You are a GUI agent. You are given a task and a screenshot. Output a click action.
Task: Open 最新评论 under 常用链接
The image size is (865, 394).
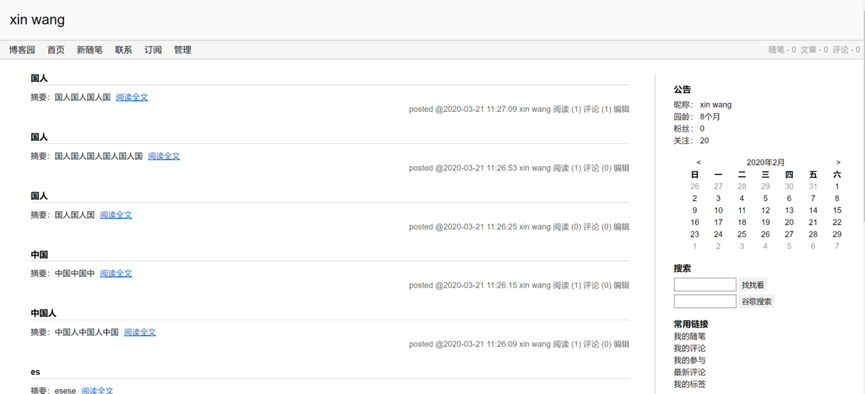(x=690, y=372)
